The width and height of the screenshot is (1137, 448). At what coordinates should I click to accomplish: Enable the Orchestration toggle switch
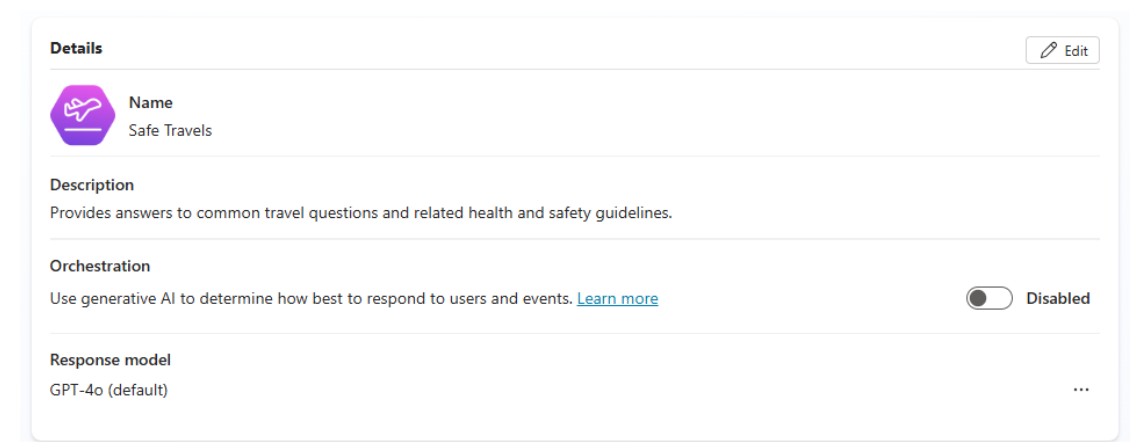(990, 298)
